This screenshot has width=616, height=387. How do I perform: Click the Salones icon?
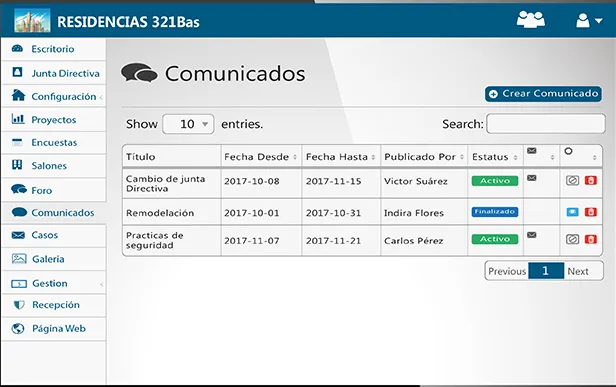(x=17, y=165)
